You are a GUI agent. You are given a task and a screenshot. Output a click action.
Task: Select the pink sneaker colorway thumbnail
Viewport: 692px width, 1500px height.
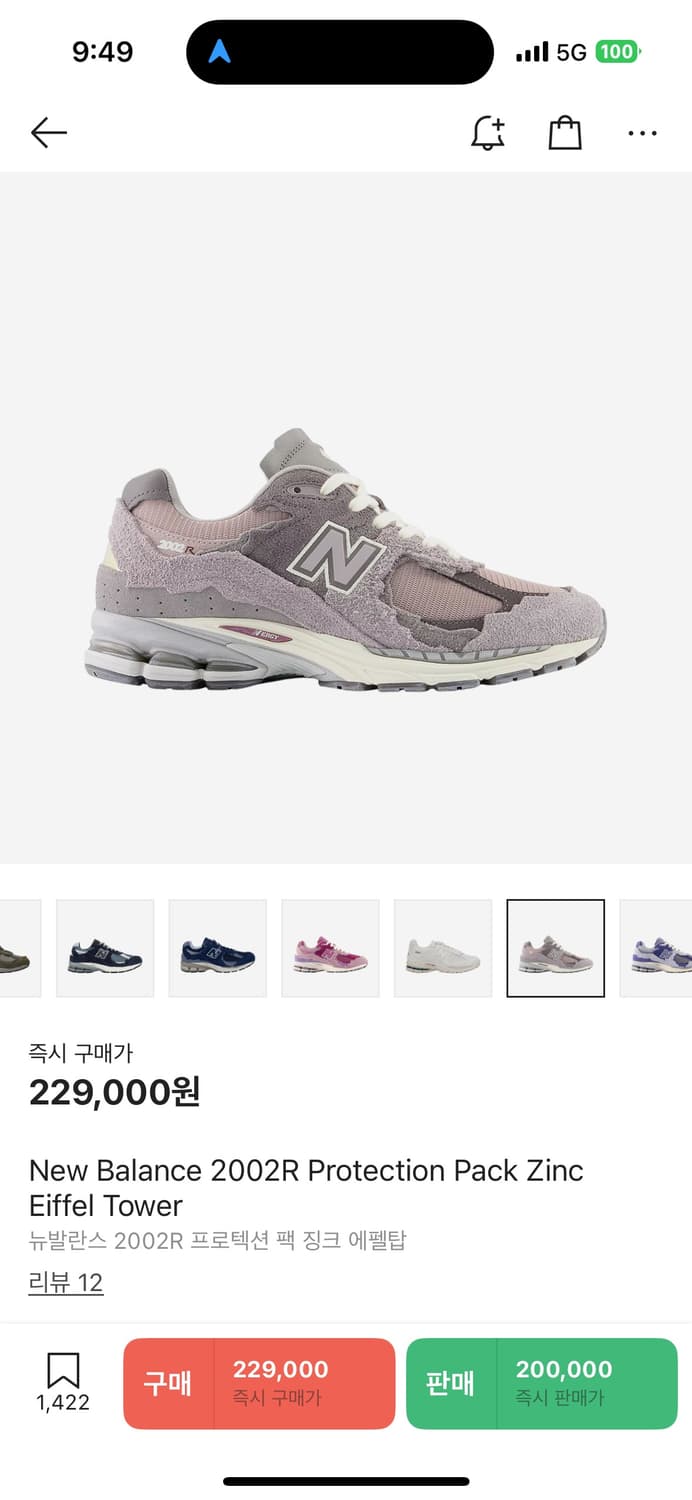tap(330, 948)
